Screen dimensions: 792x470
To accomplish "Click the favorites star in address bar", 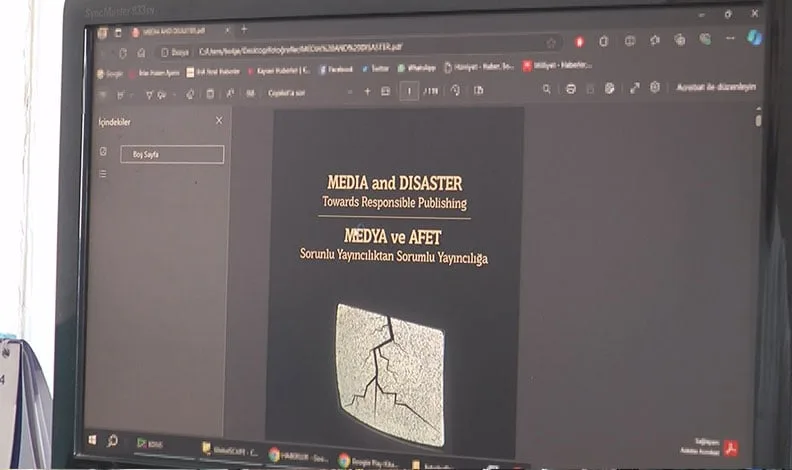I will [550, 43].
